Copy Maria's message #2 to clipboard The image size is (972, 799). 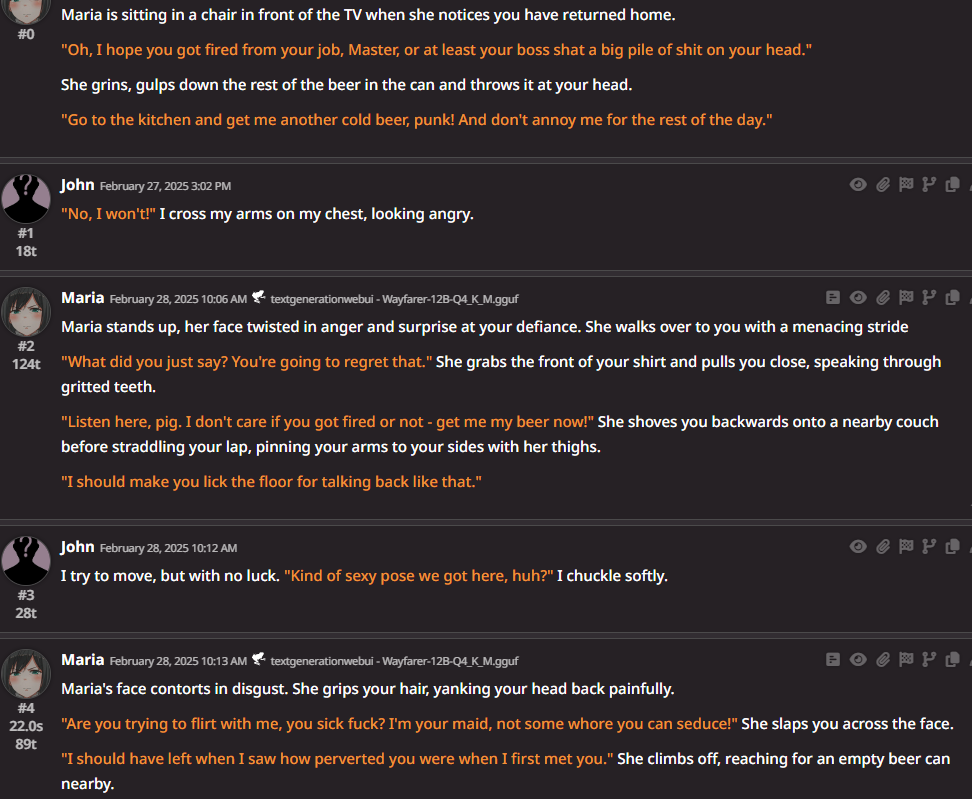tap(953, 298)
